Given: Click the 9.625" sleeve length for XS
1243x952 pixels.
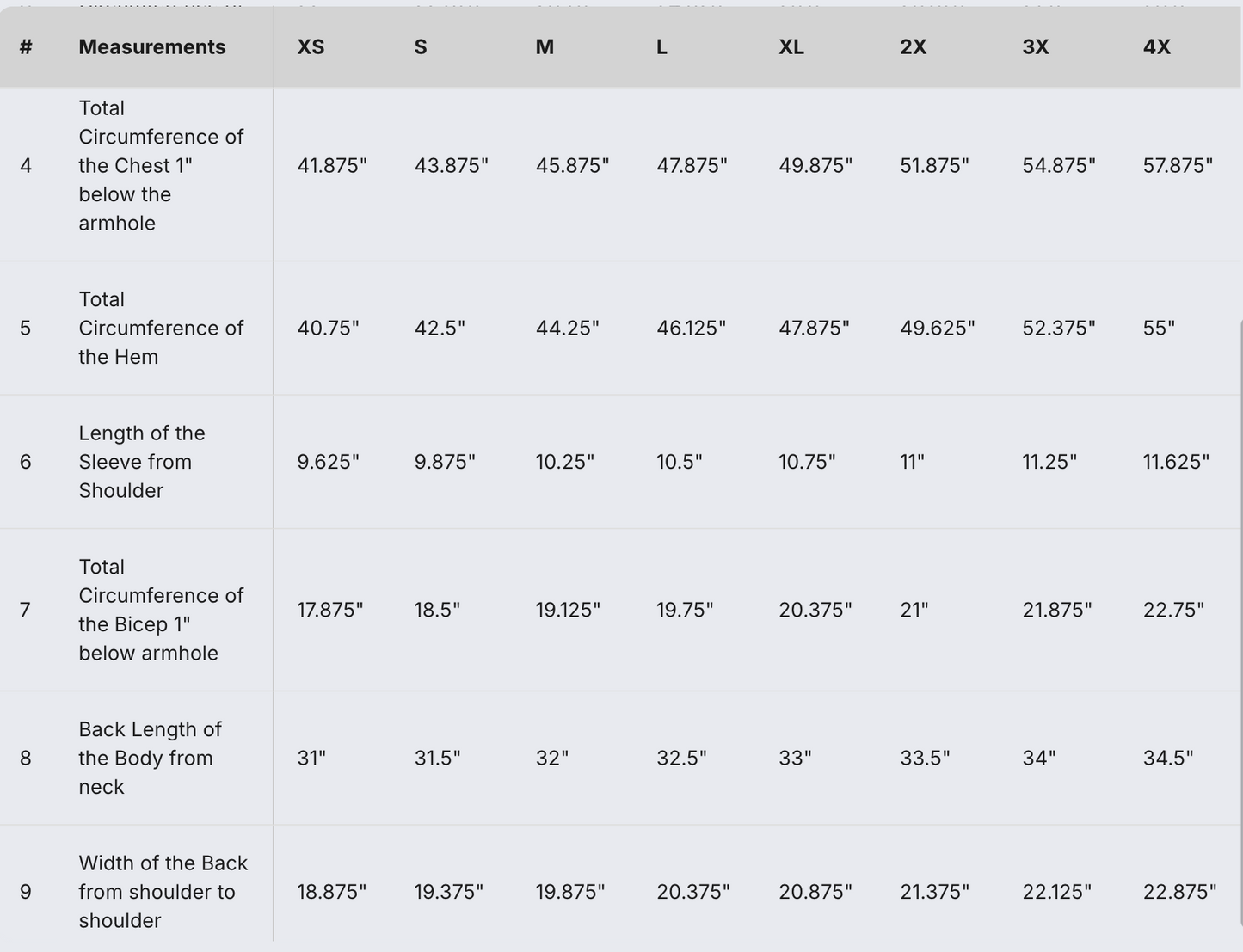Looking at the screenshot, I should pos(328,462).
